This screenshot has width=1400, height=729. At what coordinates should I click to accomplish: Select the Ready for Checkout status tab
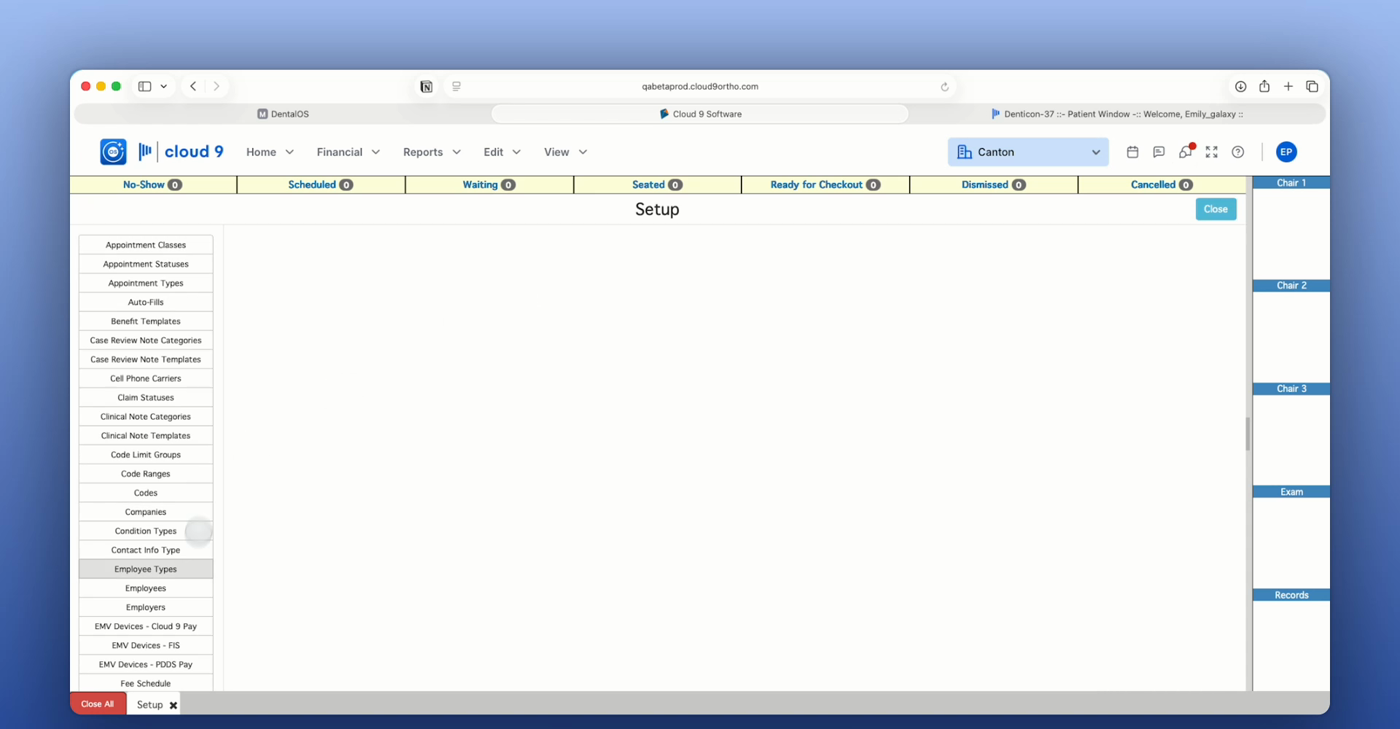[x=825, y=185]
